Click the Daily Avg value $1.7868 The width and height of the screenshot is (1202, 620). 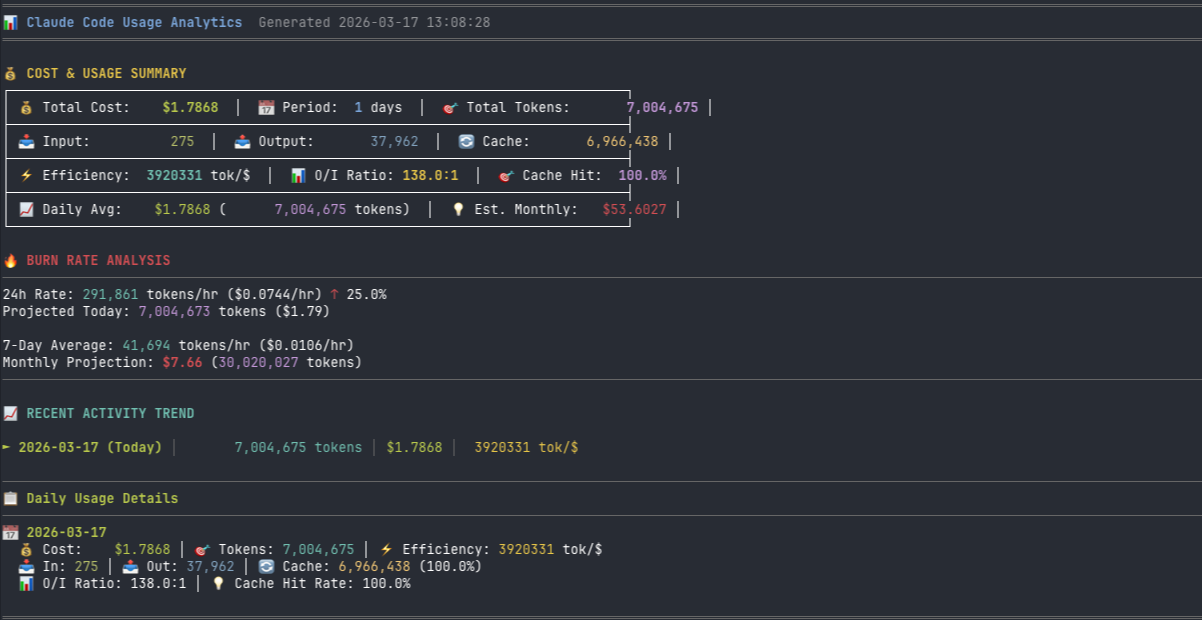182,210
